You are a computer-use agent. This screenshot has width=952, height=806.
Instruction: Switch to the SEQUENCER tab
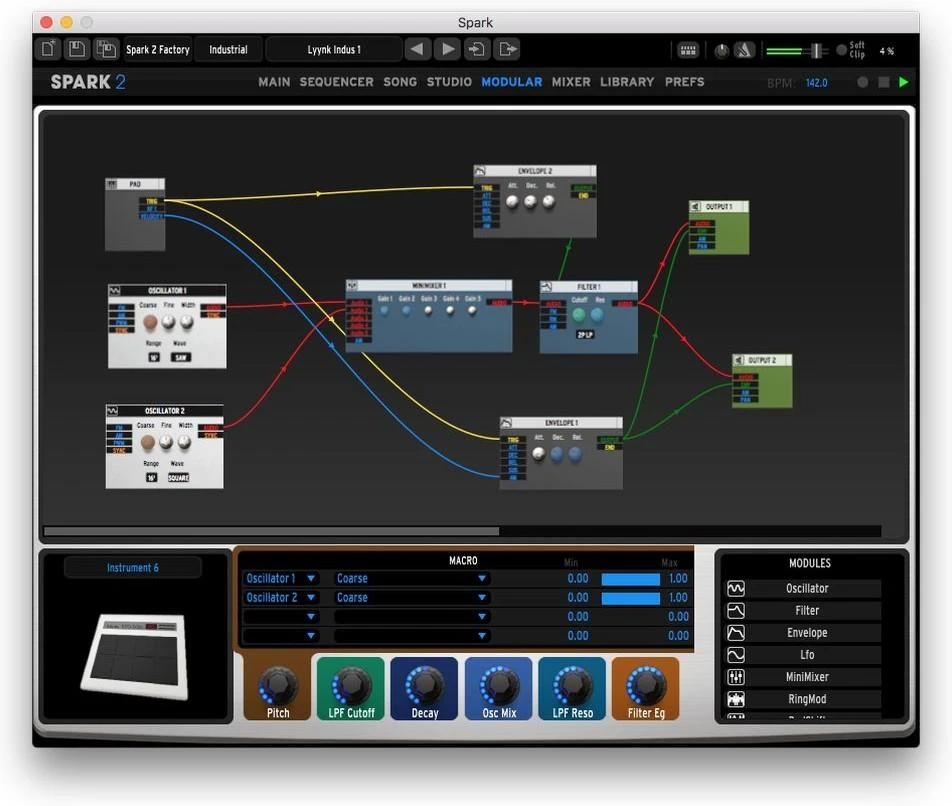[336, 82]
